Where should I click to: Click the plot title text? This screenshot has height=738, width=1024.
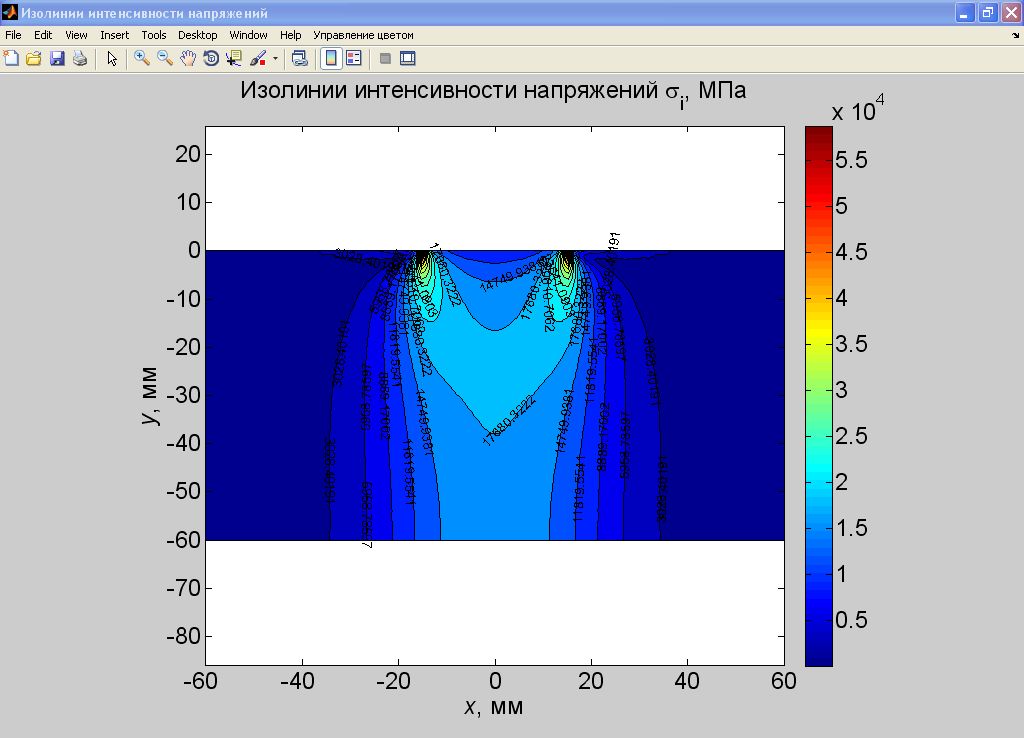click(493, 91)
